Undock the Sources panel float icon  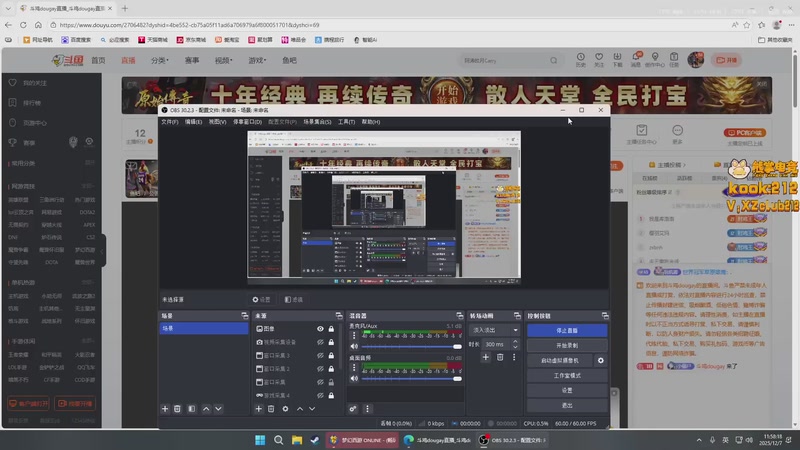click(339, 316)
